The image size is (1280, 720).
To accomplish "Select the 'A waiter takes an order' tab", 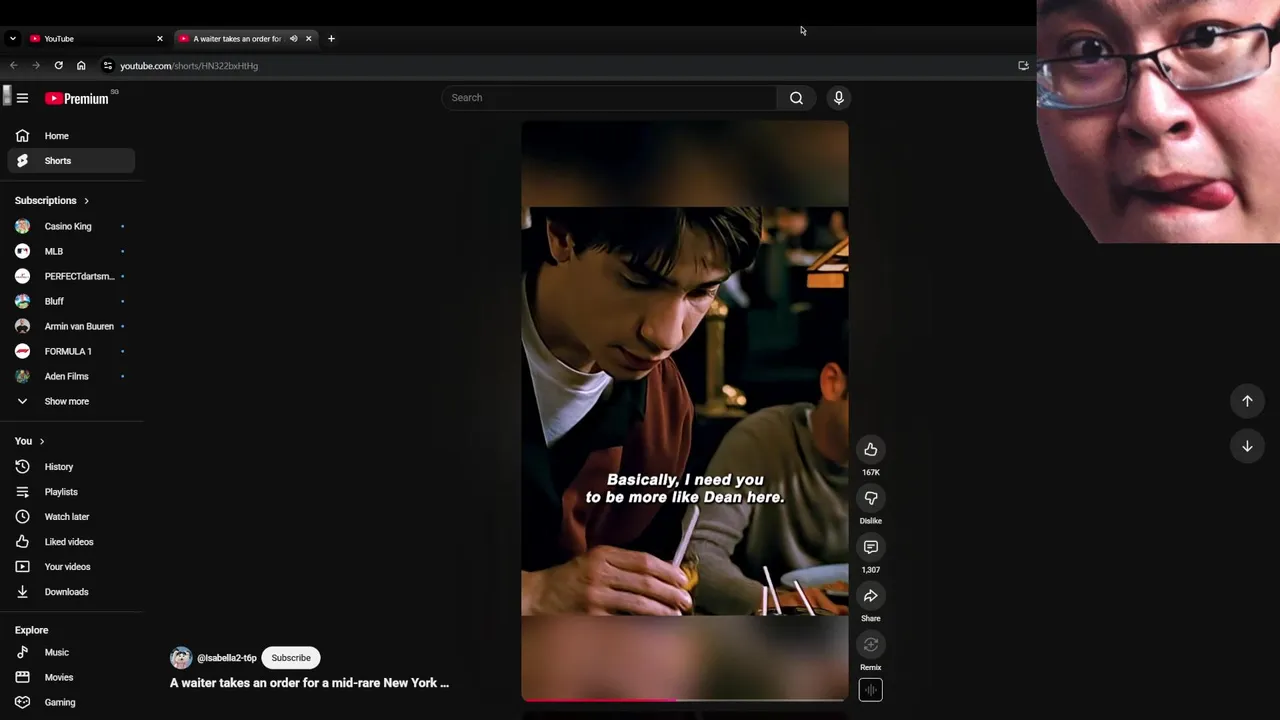I will point(235,39).
